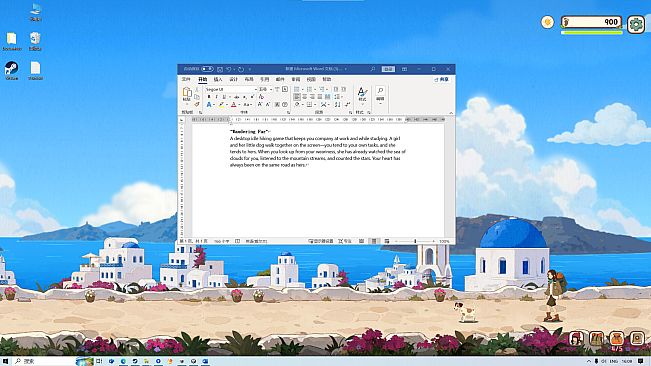
Task: Click the Text Effects blue A icon
Action: (x=209, y=105)
